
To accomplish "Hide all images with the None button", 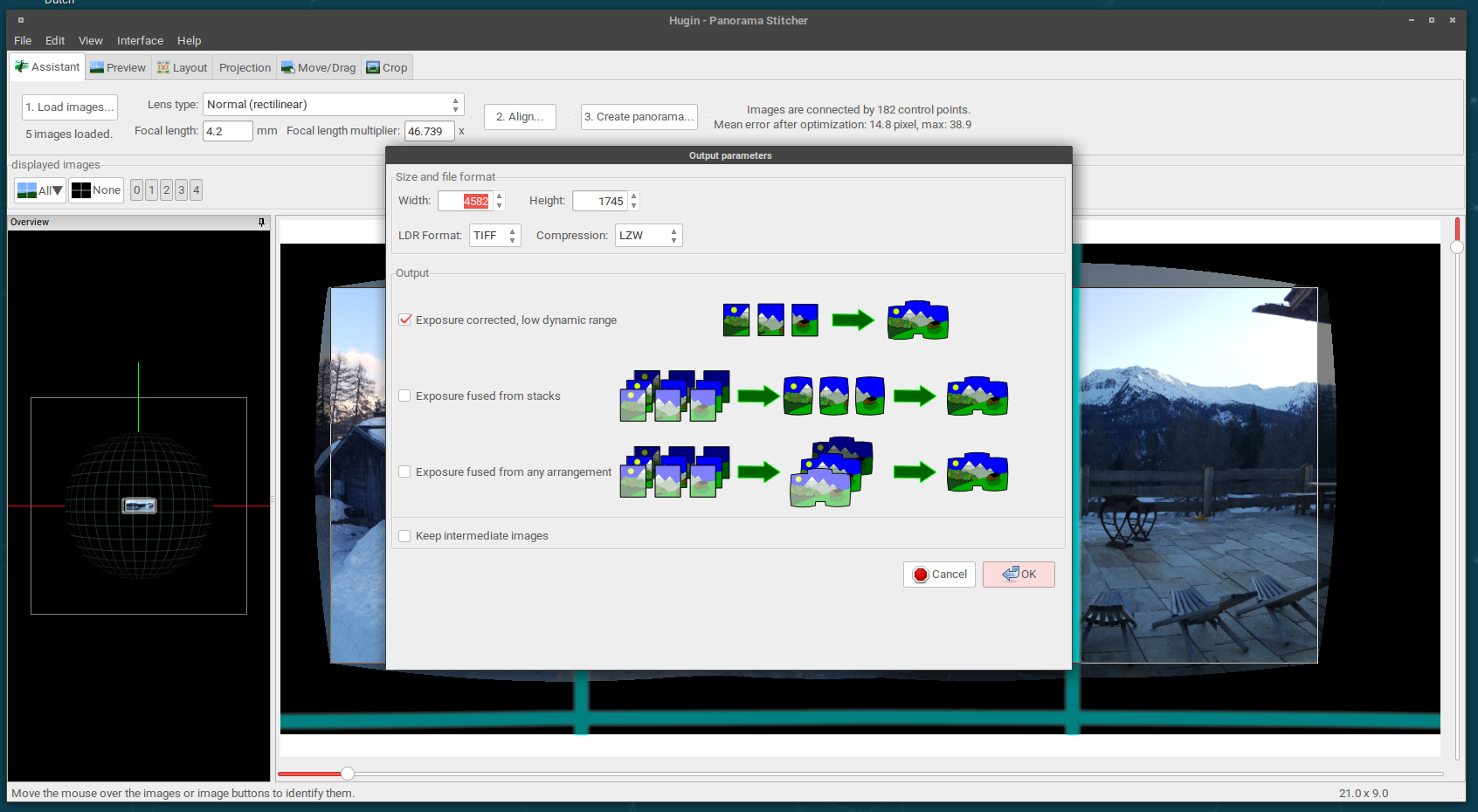I will click(x=96, y=190).
